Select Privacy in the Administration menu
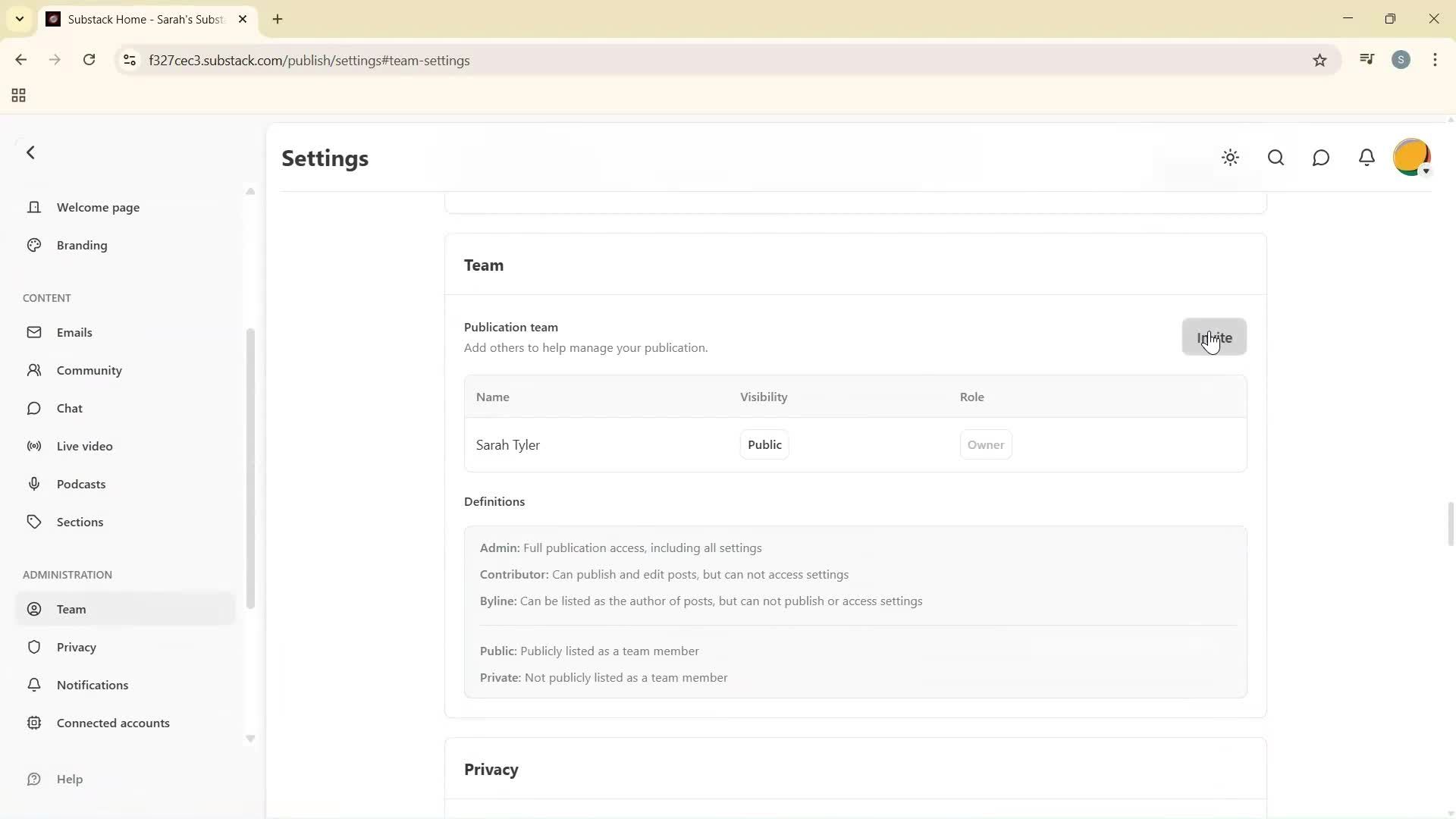Screen dimensions: 1456x819 (76, 647)
